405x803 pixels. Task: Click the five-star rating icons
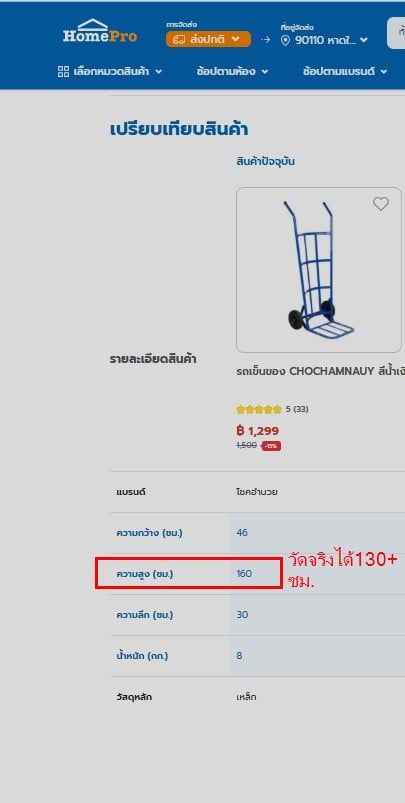[259, 409]
